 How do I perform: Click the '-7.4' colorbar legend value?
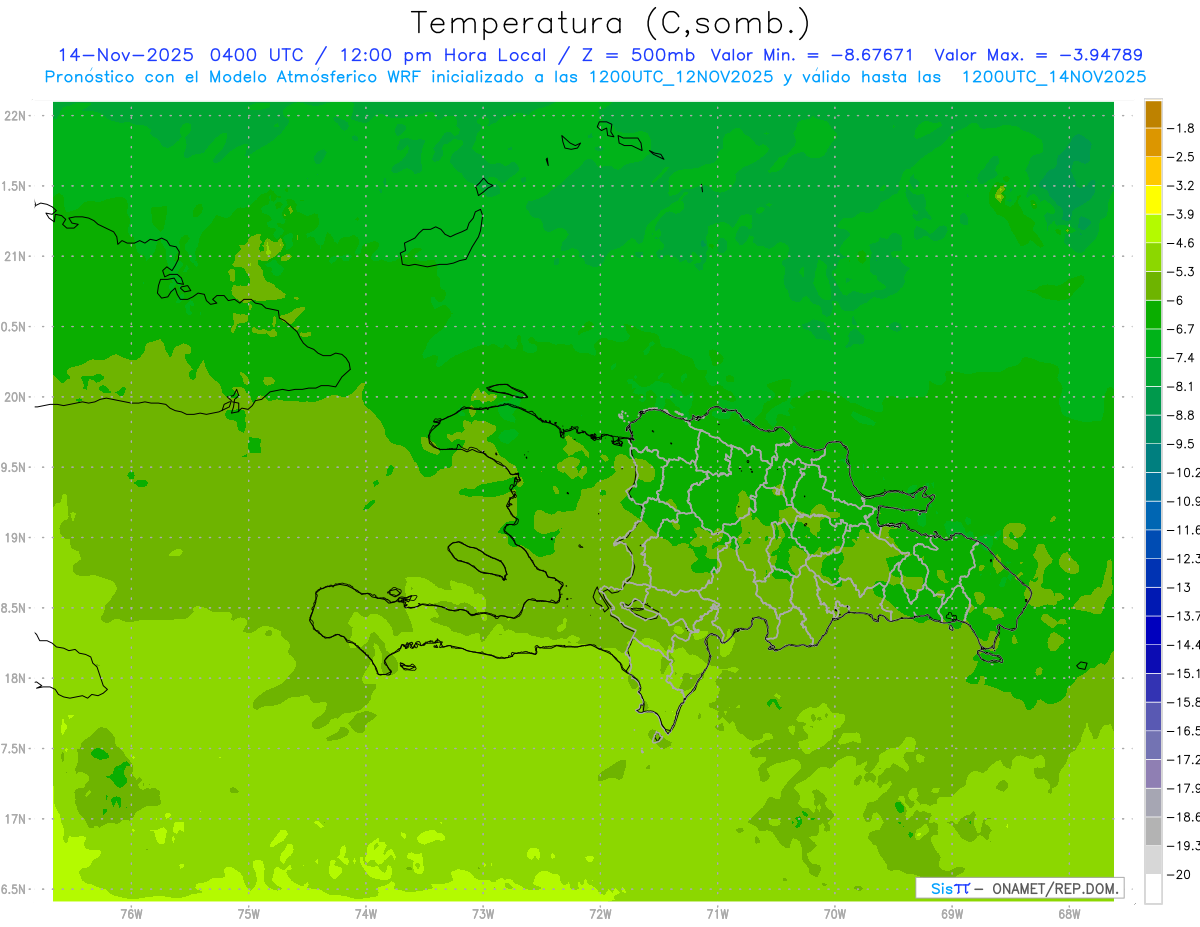(1182, 358)
